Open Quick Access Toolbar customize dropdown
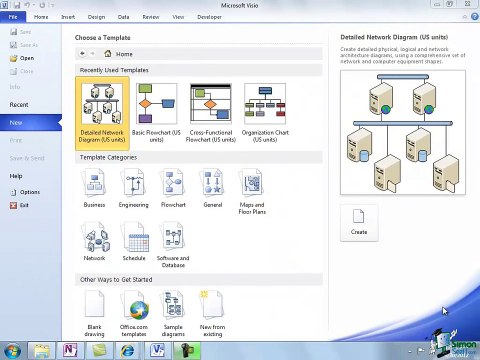 (52, 5)
